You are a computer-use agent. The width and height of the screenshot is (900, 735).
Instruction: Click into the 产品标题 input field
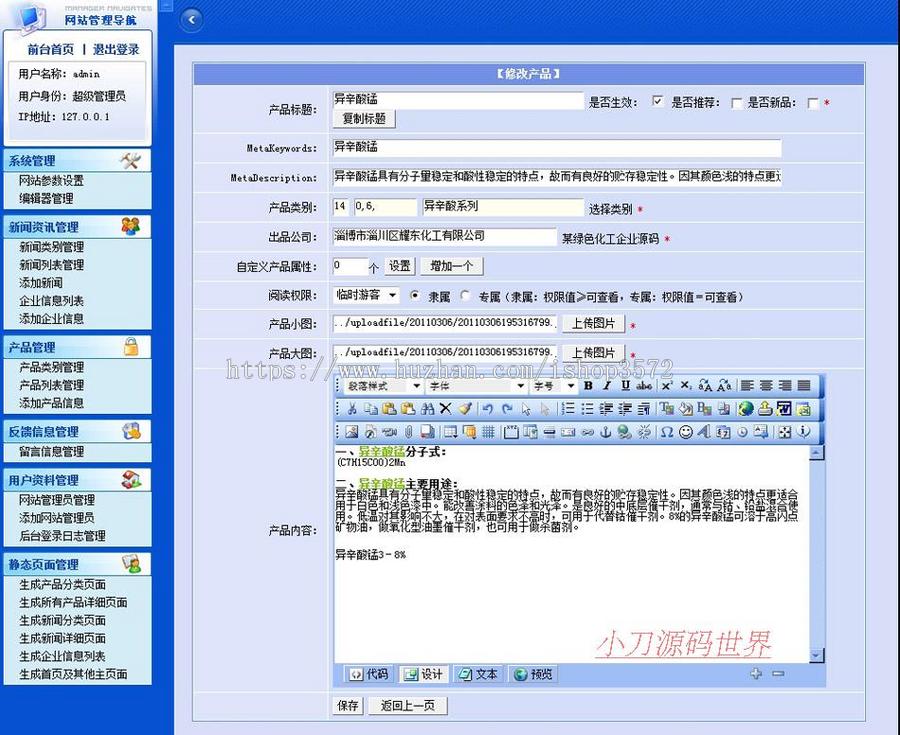coord(458,100)
